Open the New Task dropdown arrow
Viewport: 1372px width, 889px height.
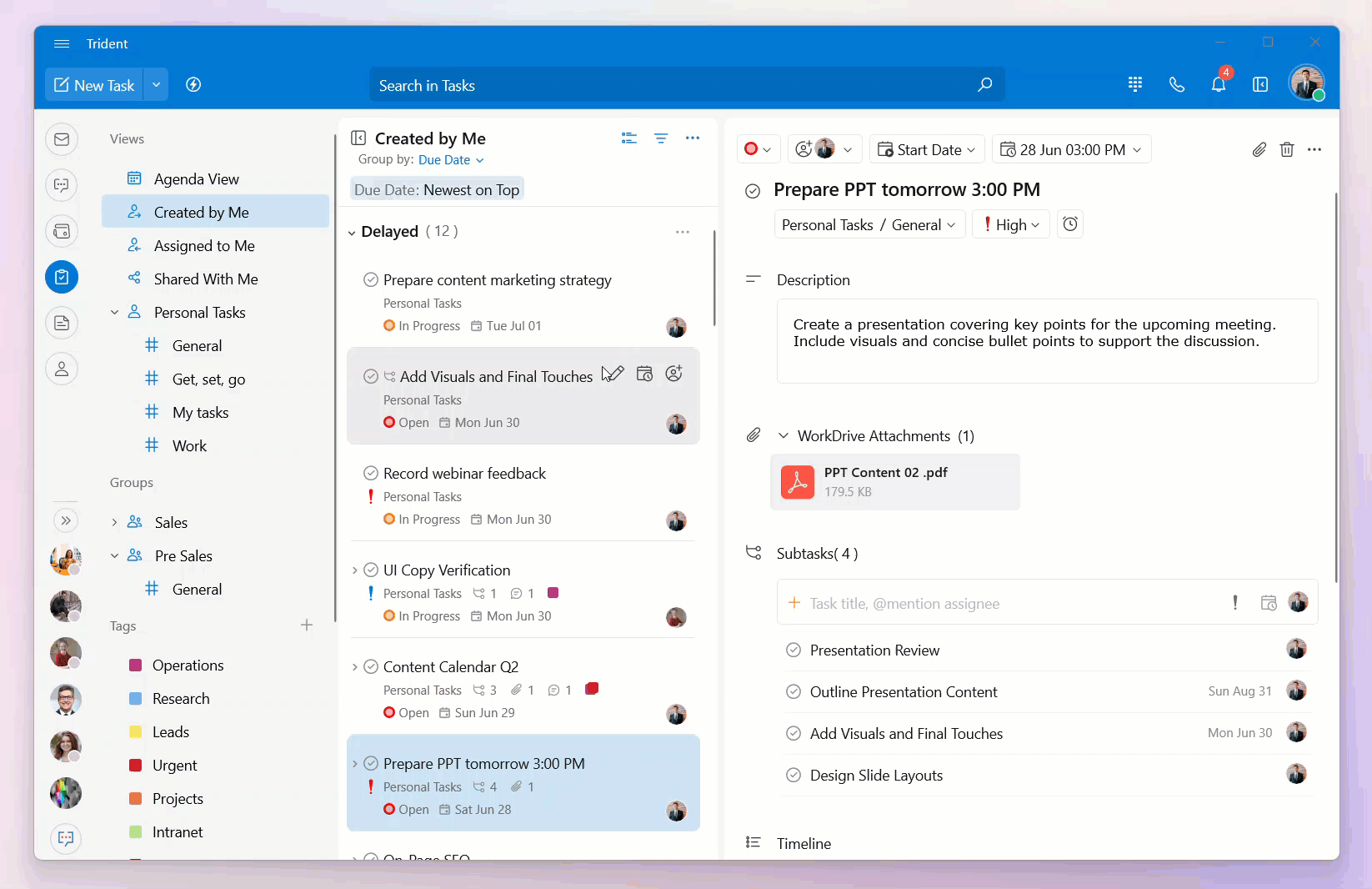pyautogui.click(x=156, y=85)
